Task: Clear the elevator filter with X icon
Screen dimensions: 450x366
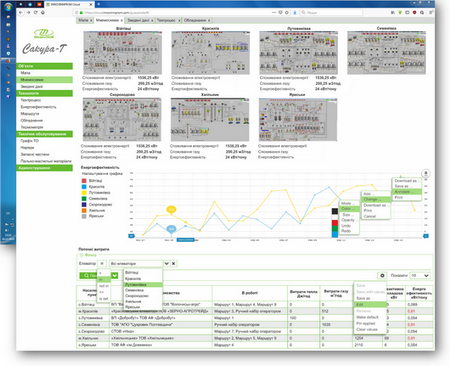Action: tap(173, 263)
